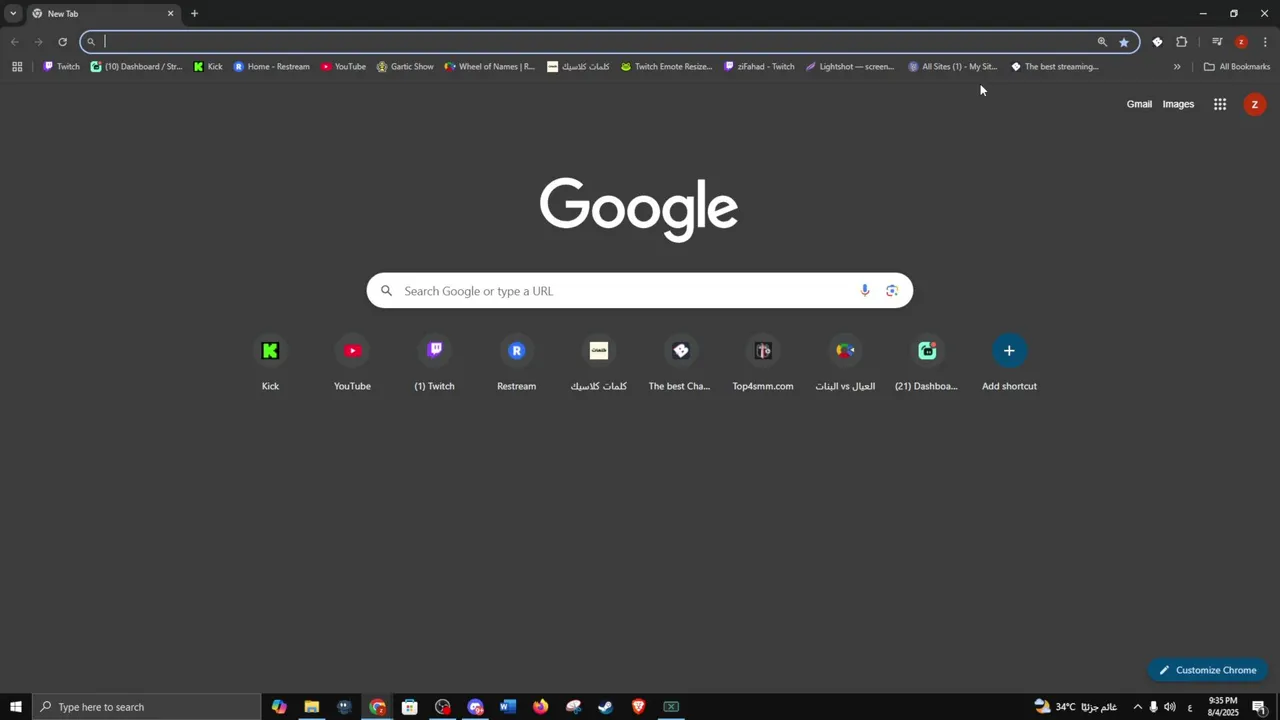The height and width of the screenshot is (720, 1280).
Task: Open the tab search dropdown arrow
Action: 13,14
